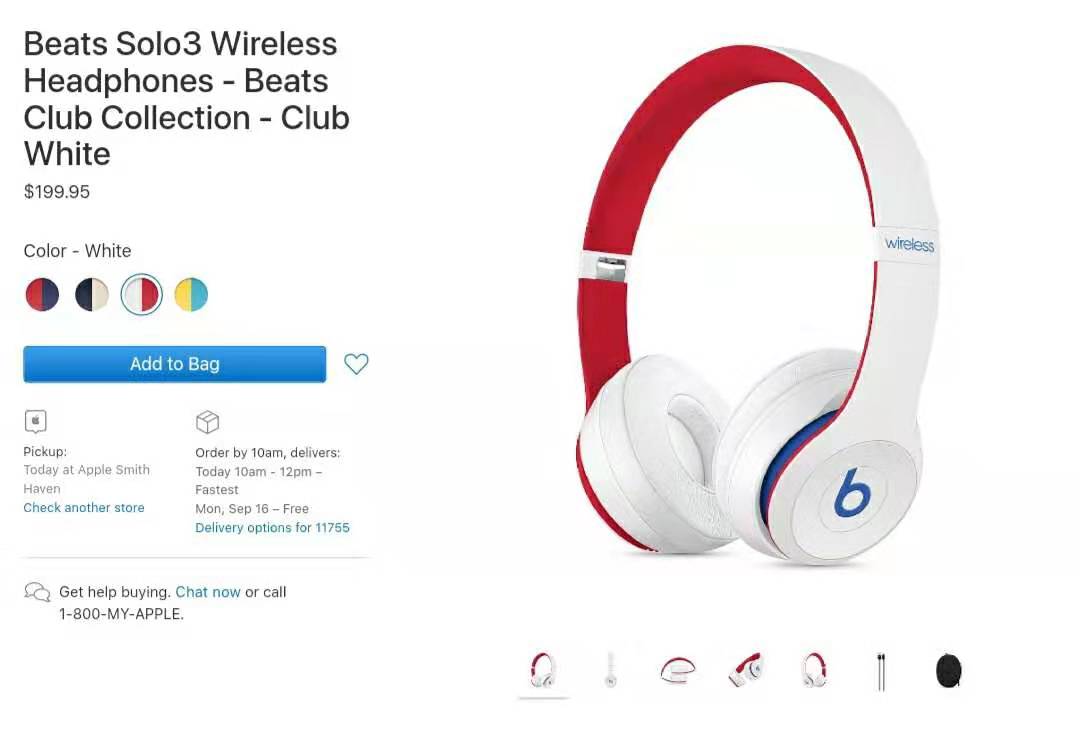Select the yellow and blue color swatch
Image resolution: width=1080 pixels, height=734 pixels.
pos(191,295)
